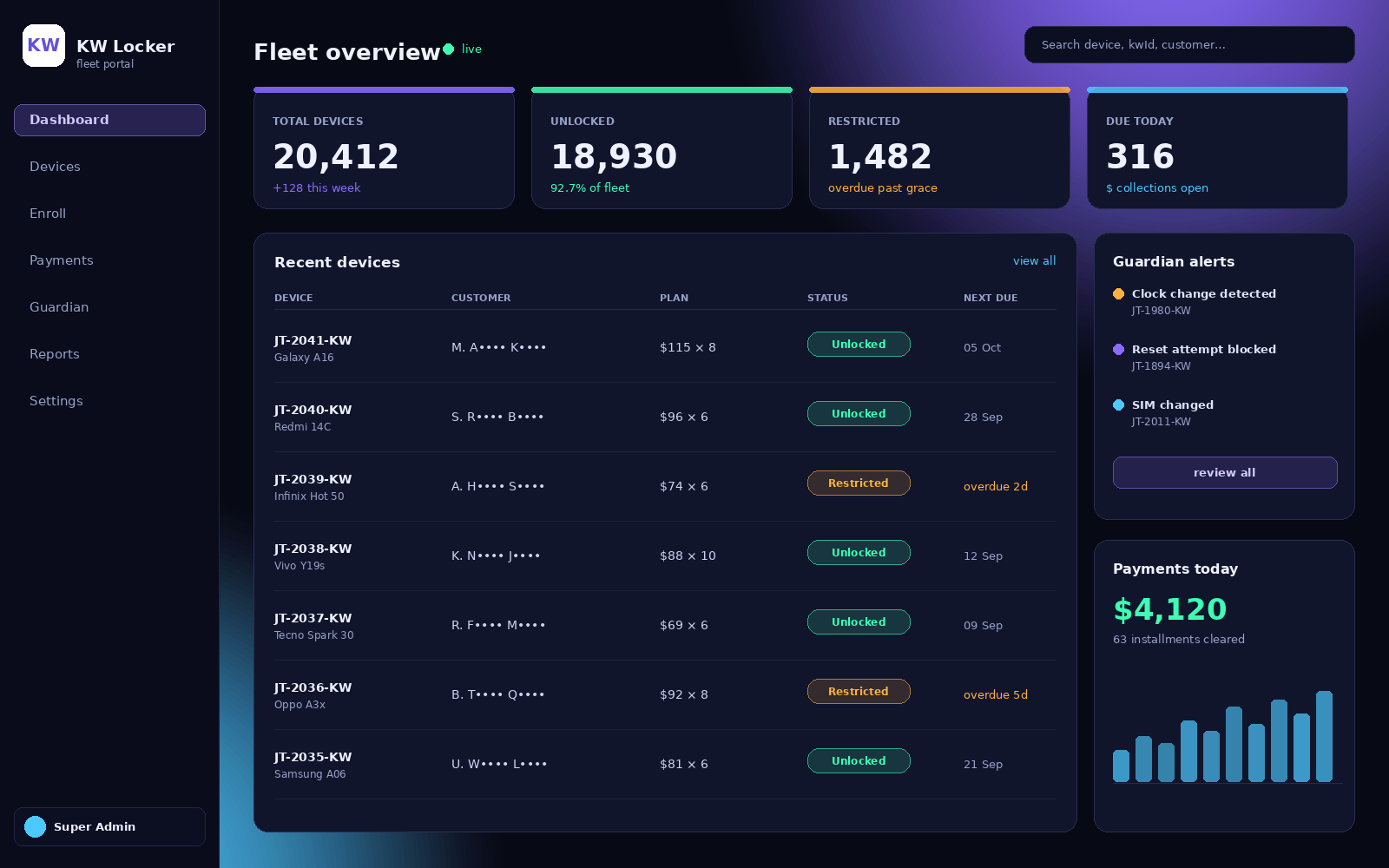Click the Restricted badge for JT-2036-KW
This screenshot has width=1389, height=868.
click(859, 691)
